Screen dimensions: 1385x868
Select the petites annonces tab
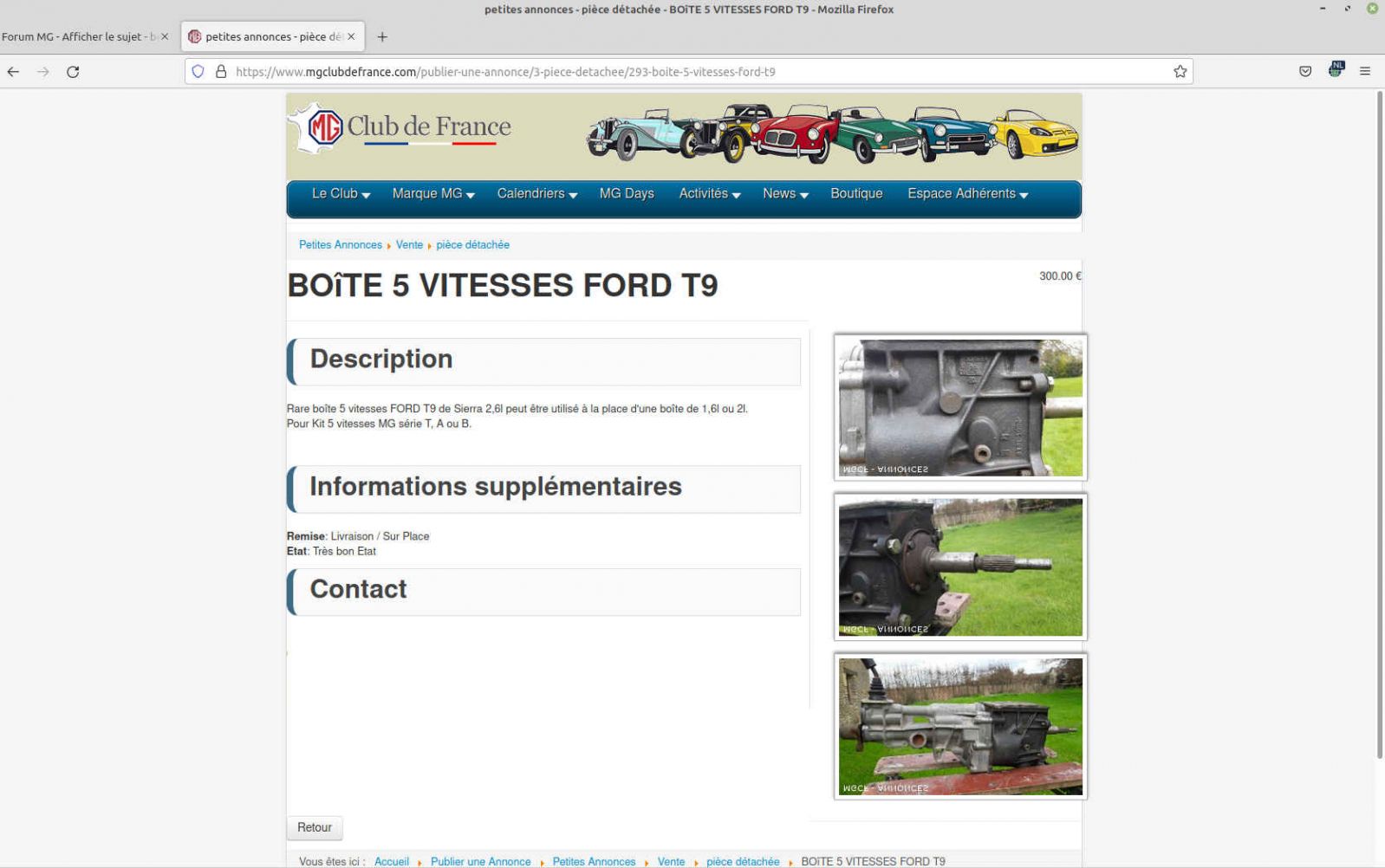click(x=272, y=36)
